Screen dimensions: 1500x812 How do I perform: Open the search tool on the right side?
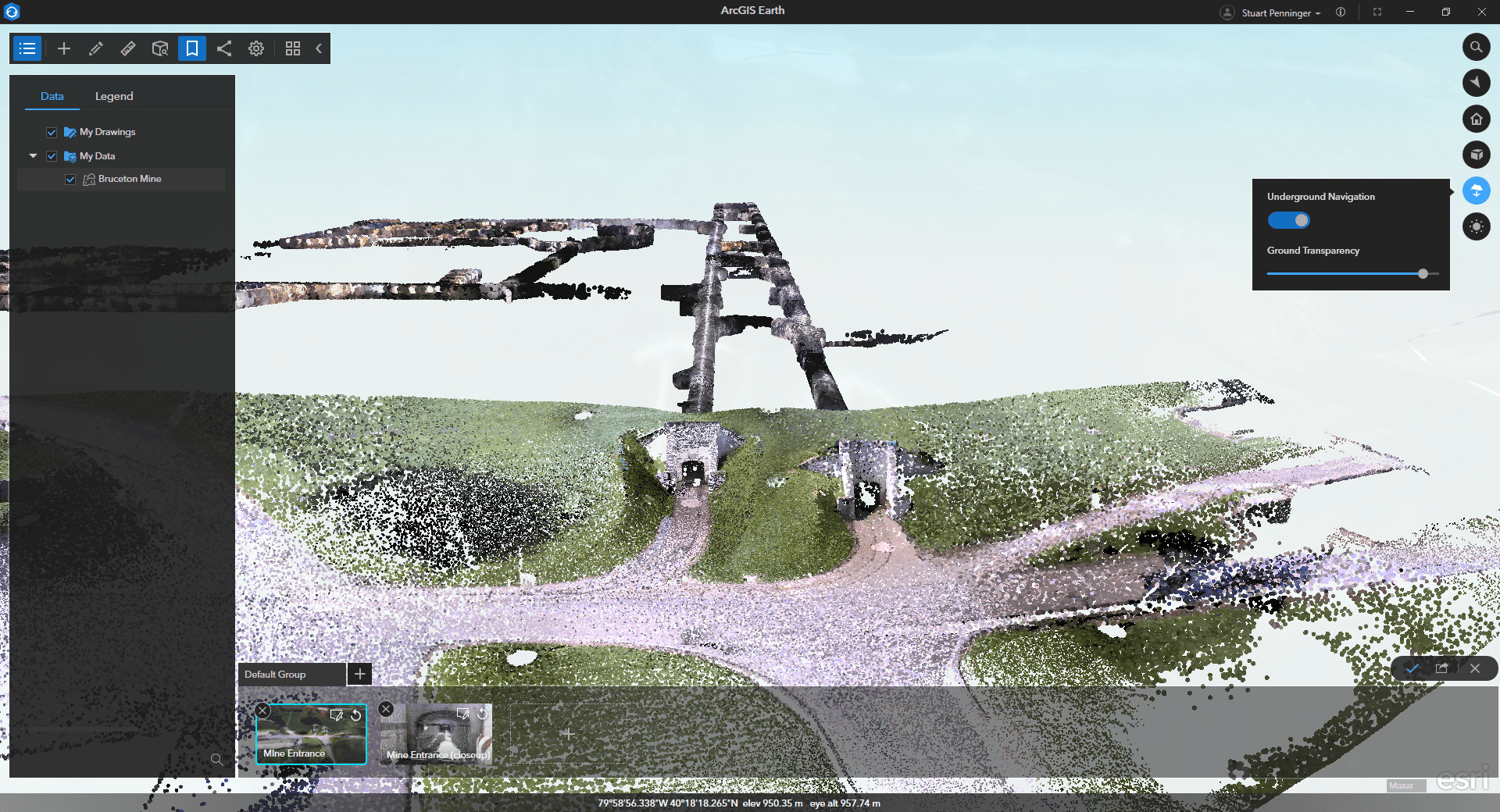coord(1477,47)
